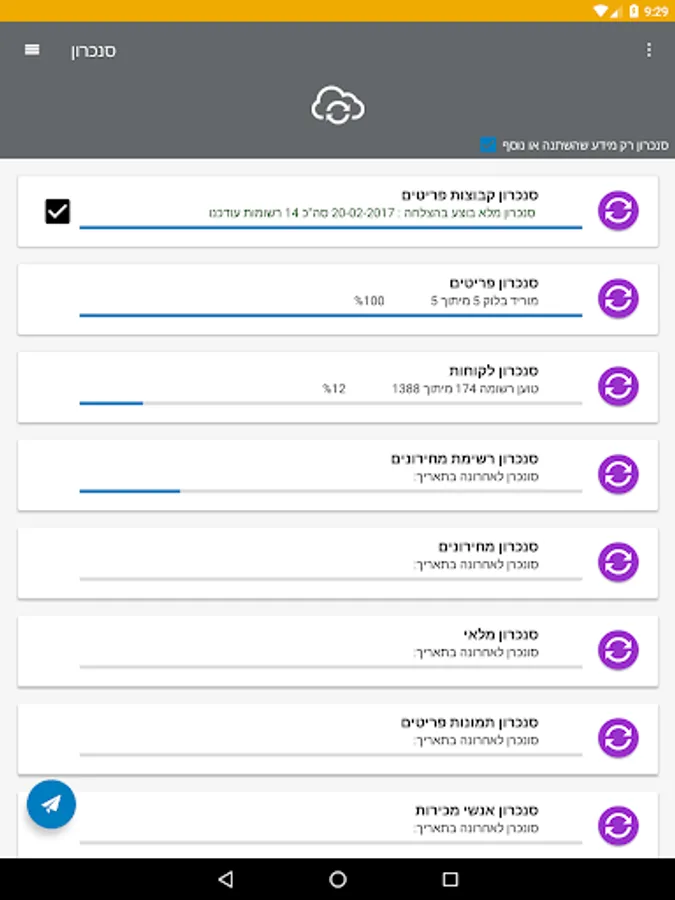Tap sync icon for סנכרון מחירונים
The height and width of the screenshot is (900, 675).
[x=618, y=562]
